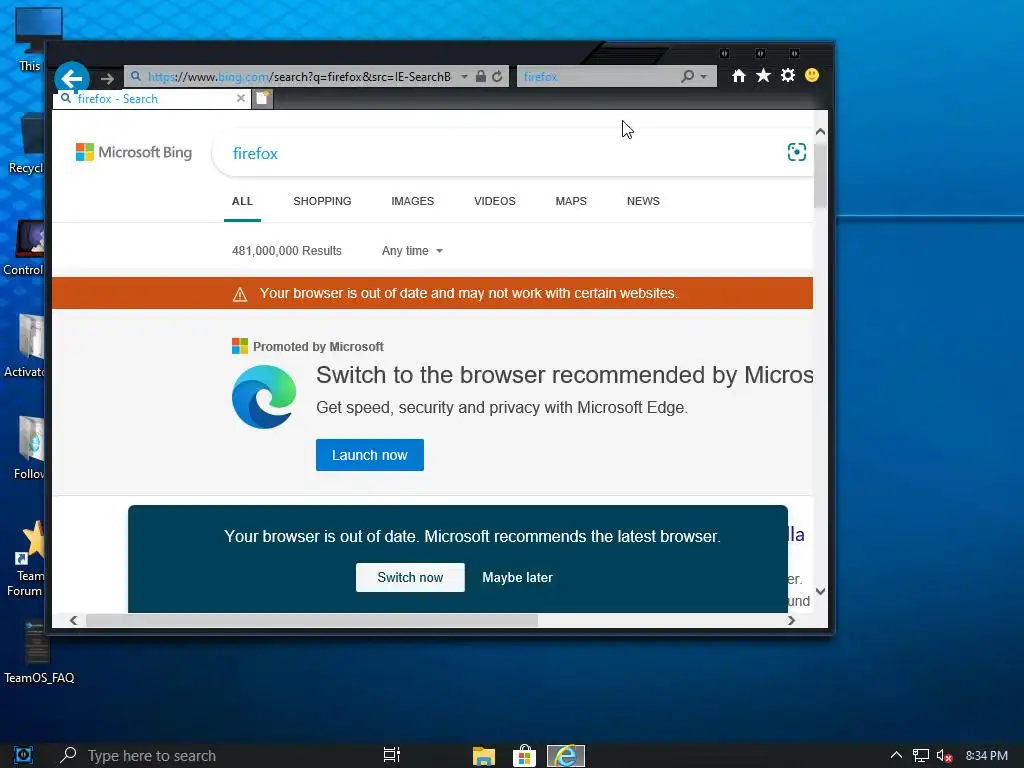Click the Launch now button

[370, 455]
